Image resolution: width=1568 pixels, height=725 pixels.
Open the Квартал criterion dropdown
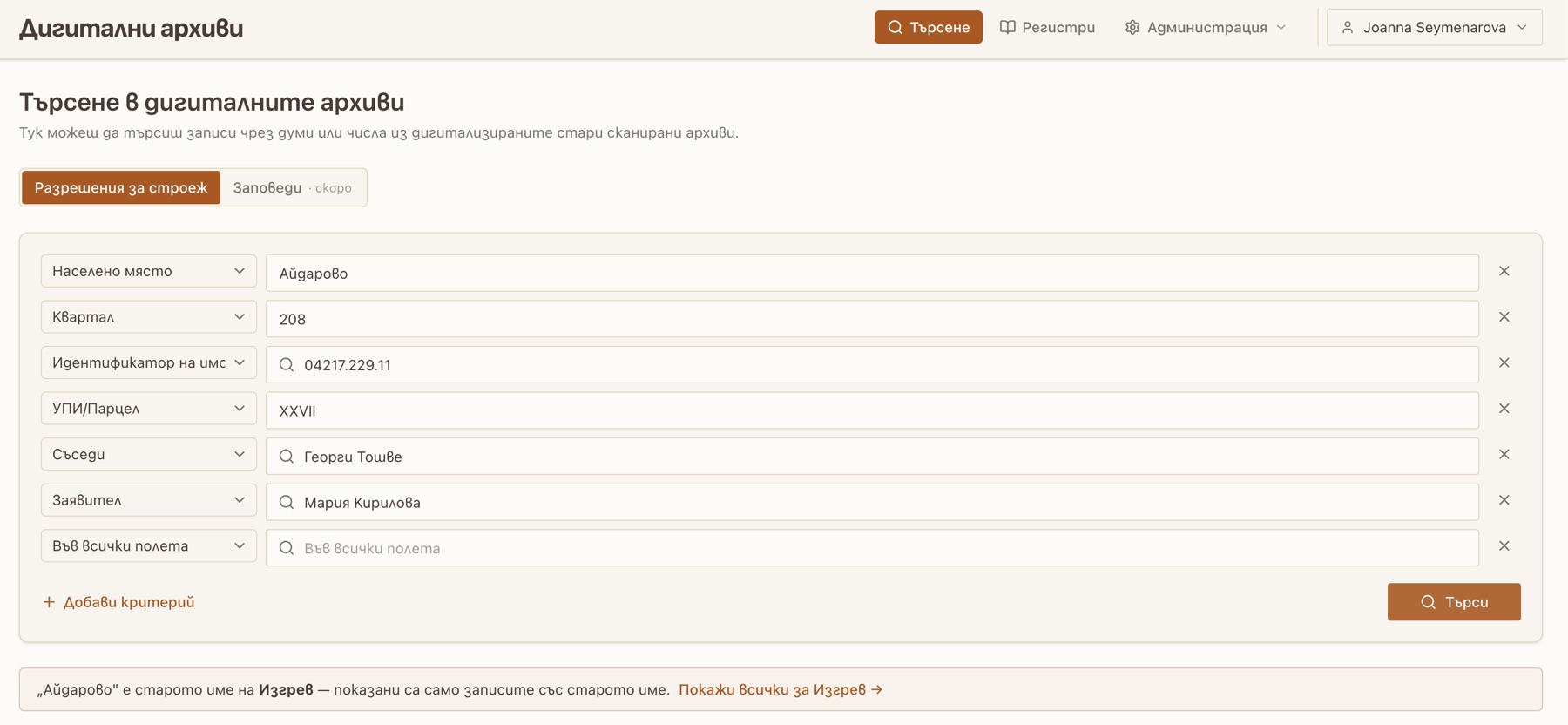[149, 317]
